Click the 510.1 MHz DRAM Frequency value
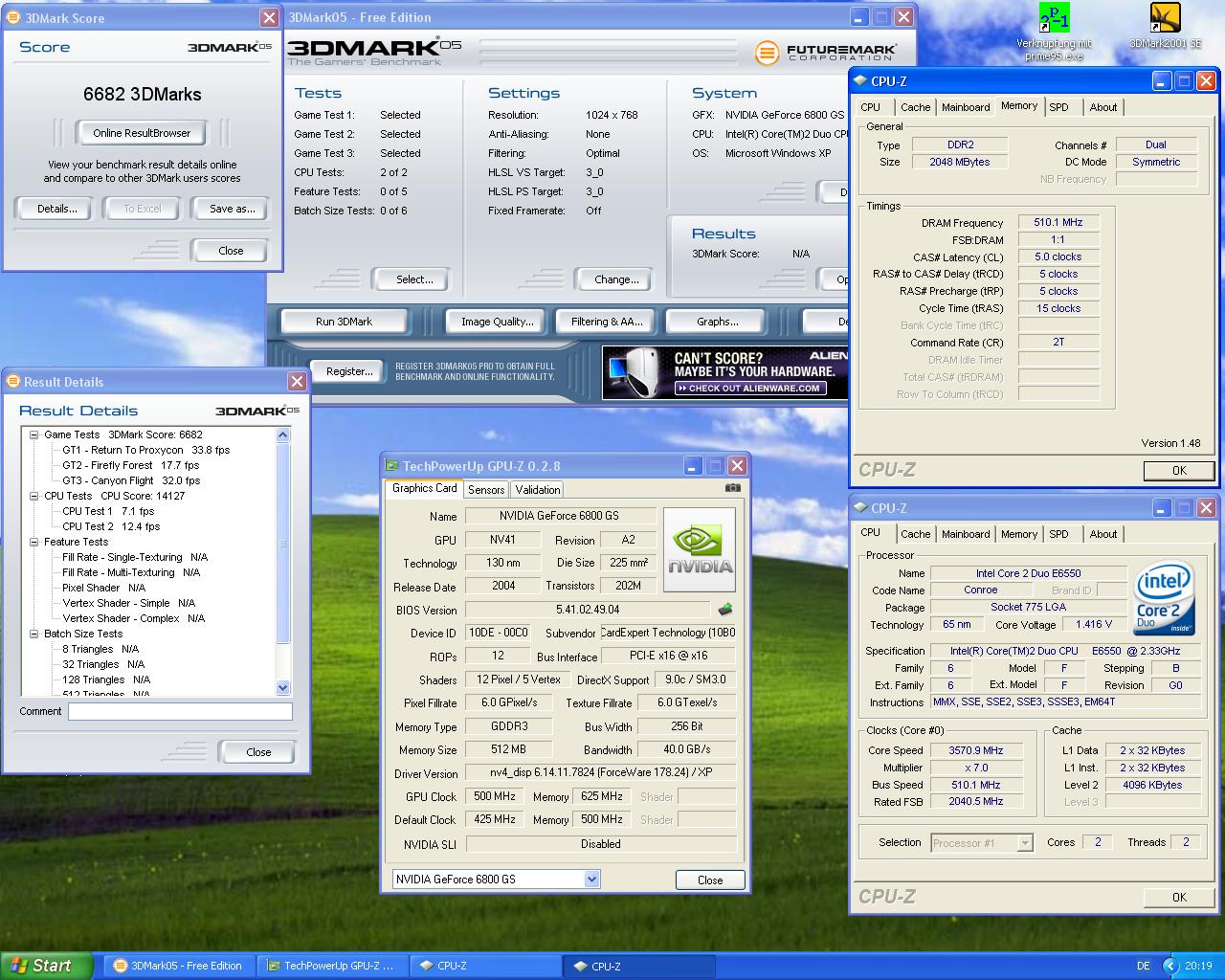Screen dimensions: 1225x980 (x=1058, y=222)
